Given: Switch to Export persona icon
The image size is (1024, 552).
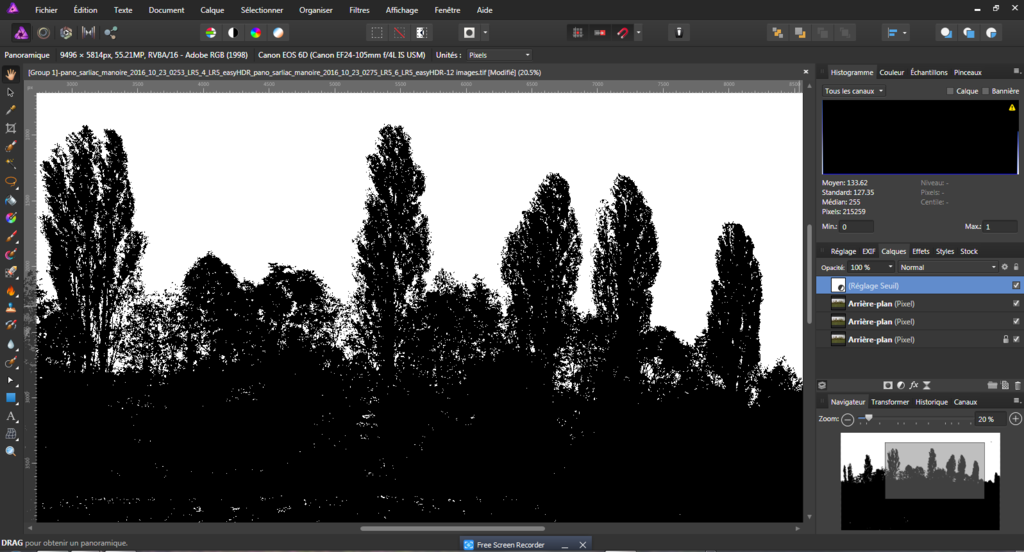Looking at the screenshot, I should (x=110, y=33).
